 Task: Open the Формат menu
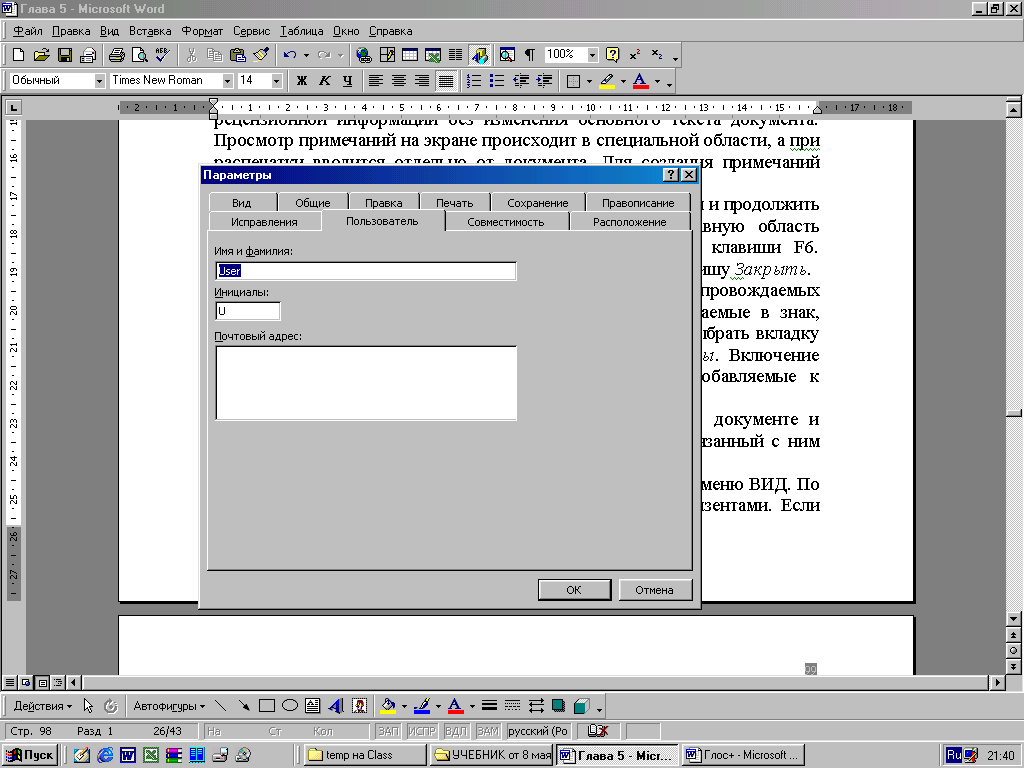pyautogui.click(x=202, y=31)
